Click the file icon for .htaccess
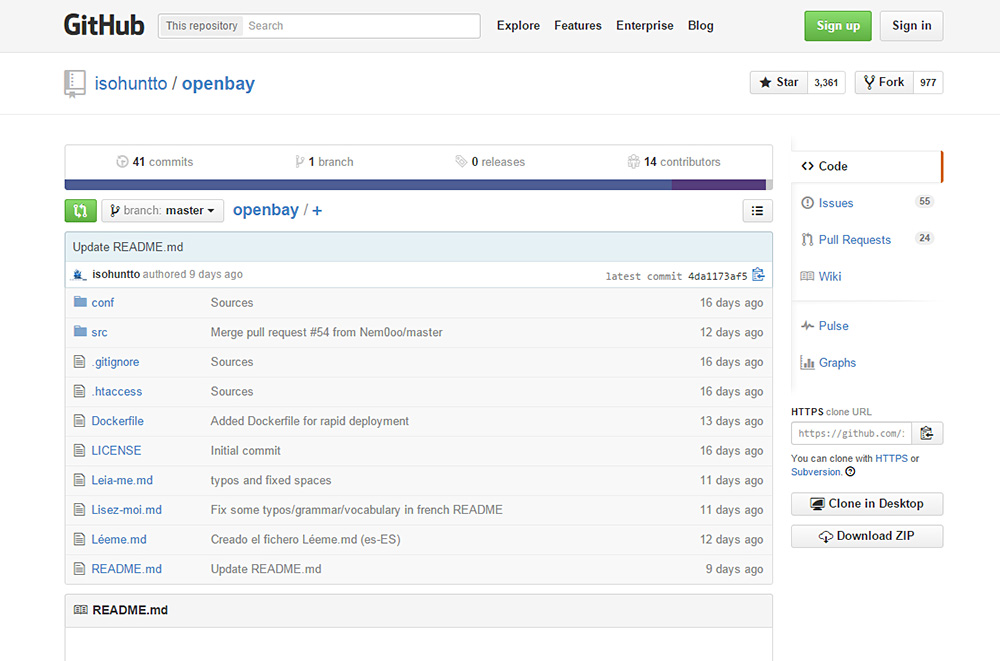This screenshot has height=661, width=1000. [79, 391]
